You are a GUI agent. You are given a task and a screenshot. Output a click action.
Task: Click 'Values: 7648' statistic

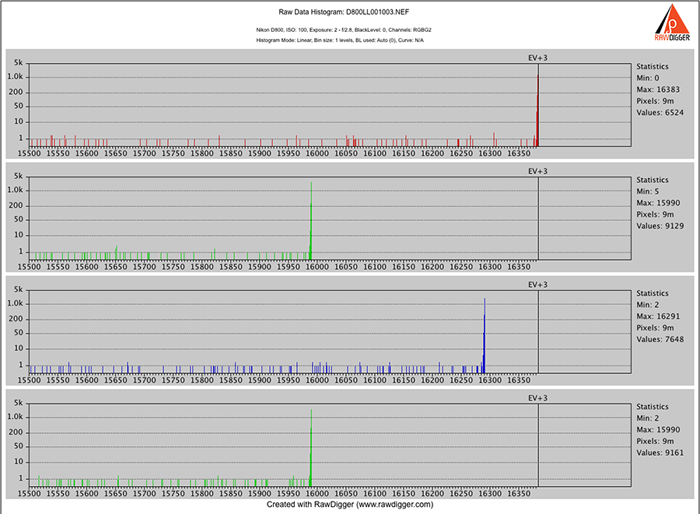point(660,339)
